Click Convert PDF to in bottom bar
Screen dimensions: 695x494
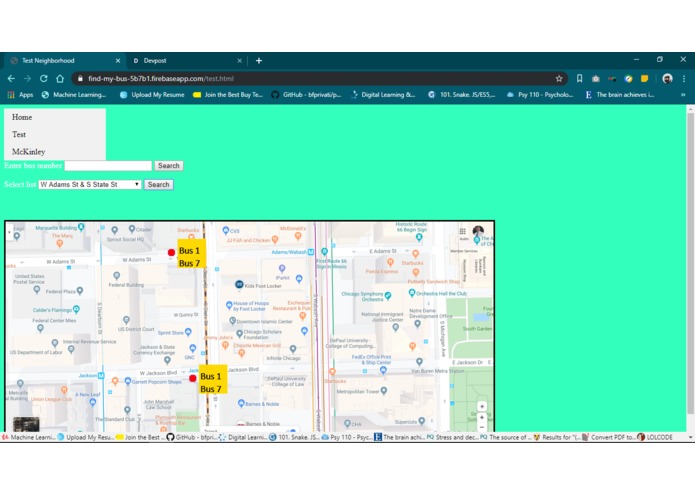(x=609, y=437)
